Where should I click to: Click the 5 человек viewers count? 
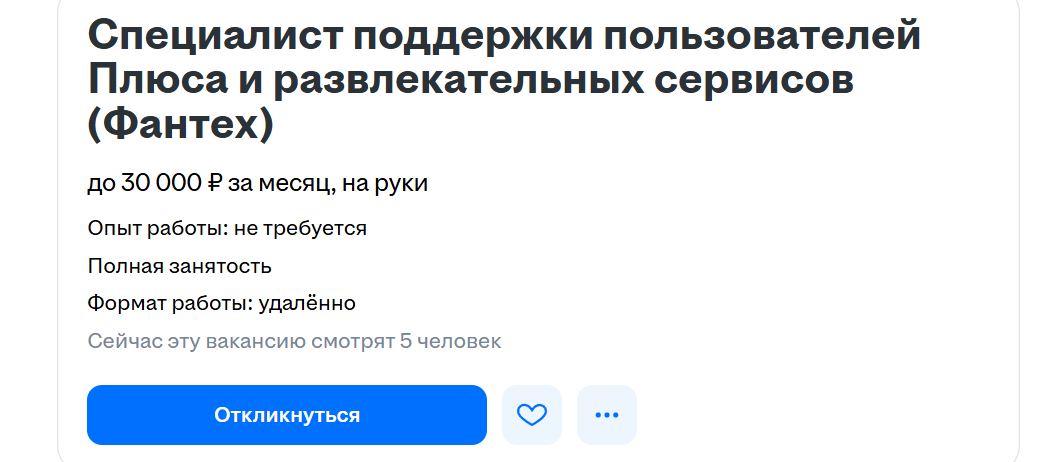click(x=451, y=341)
